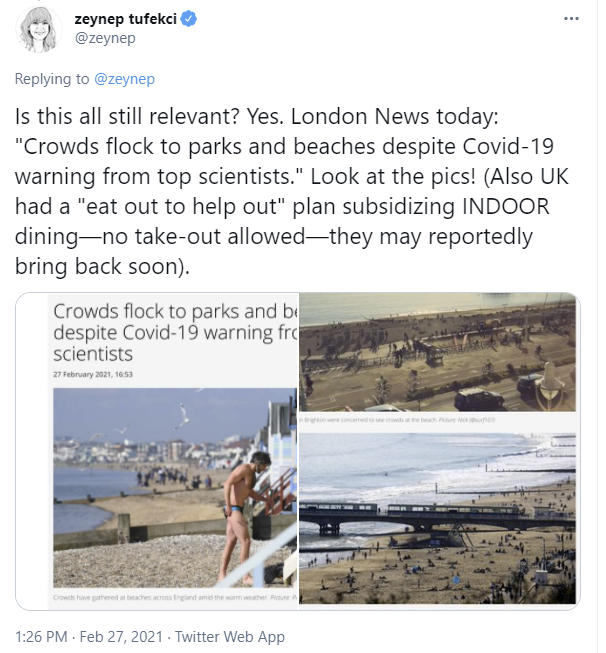Click the tweet text about London News
606x653 pixels.
coord(292,191)
